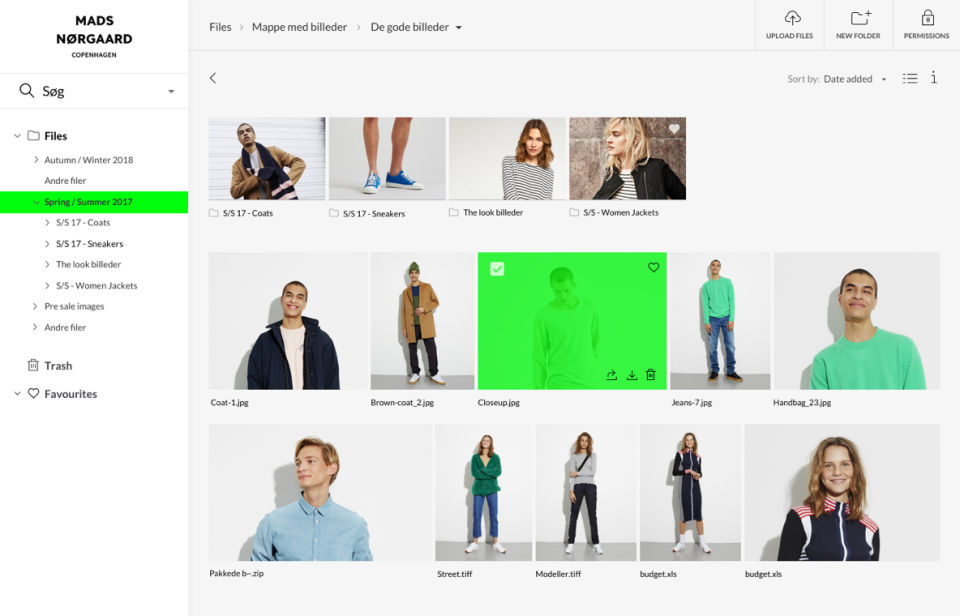Open Permissions padlock icon
The width and height of the screenshot is (960, 616).
pyautogui.click(x=928, y=17)
